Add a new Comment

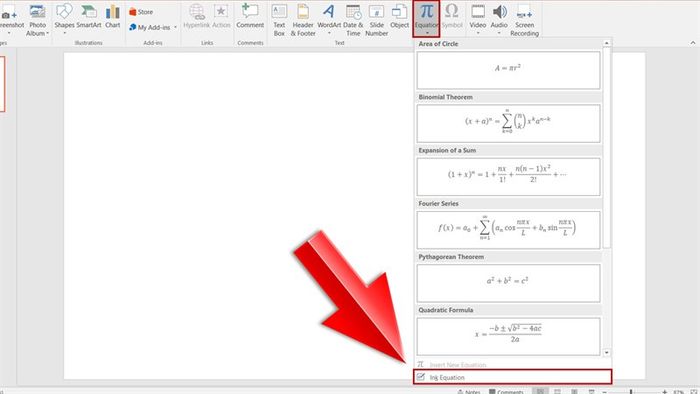250,17
